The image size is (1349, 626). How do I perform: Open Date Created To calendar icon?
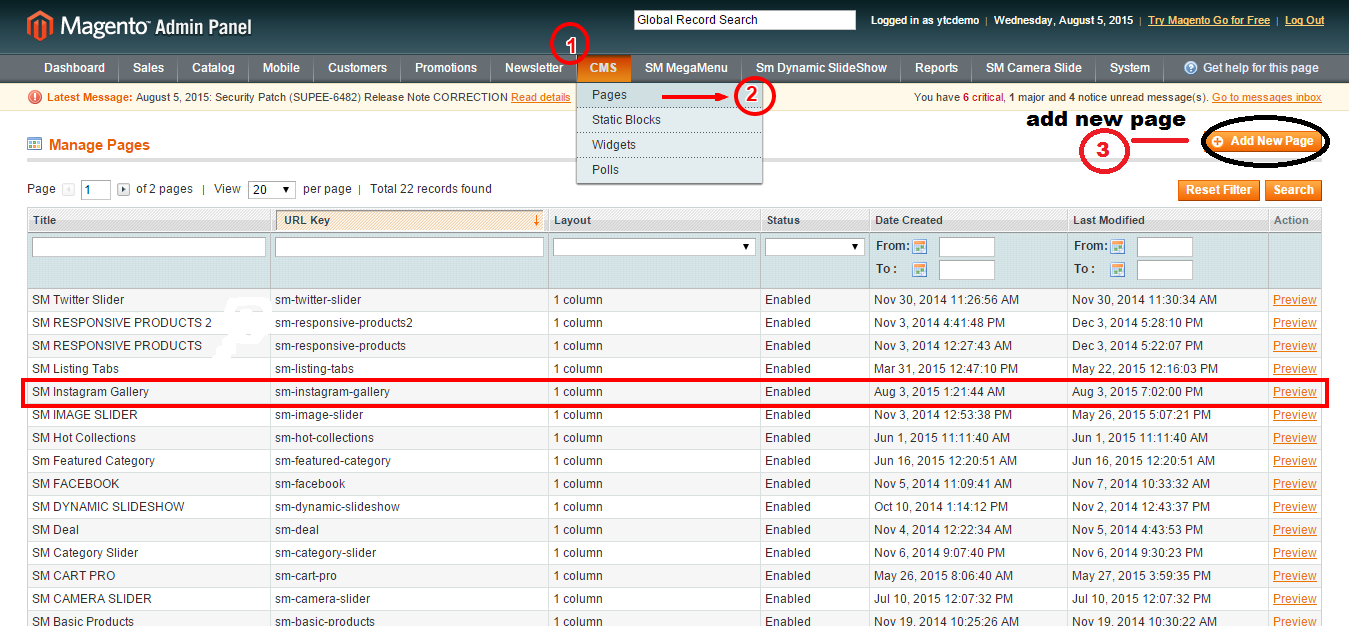click(920, 269)
